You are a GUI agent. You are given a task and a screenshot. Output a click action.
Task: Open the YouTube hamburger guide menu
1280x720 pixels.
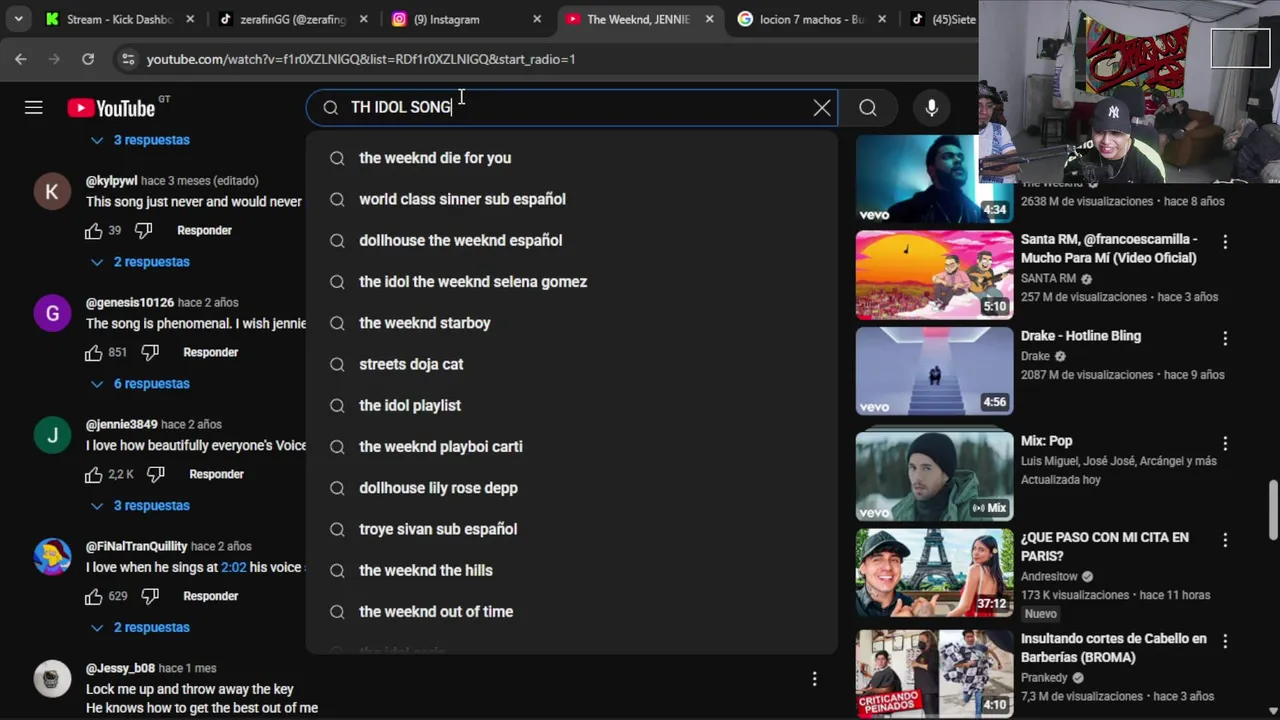click(34, 107)
